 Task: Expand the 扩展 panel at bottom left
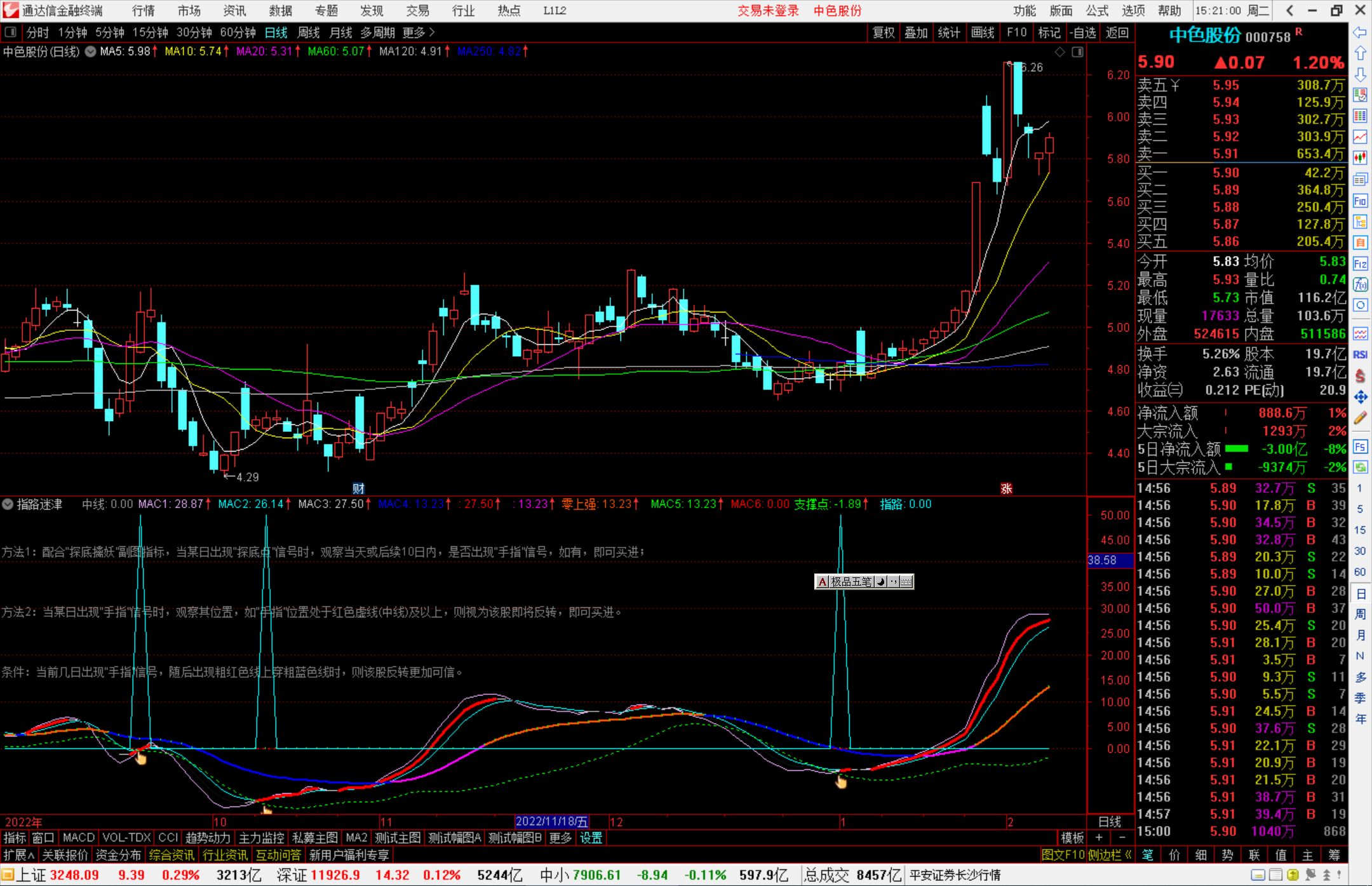pyautogui.click(x=18, y=855)
